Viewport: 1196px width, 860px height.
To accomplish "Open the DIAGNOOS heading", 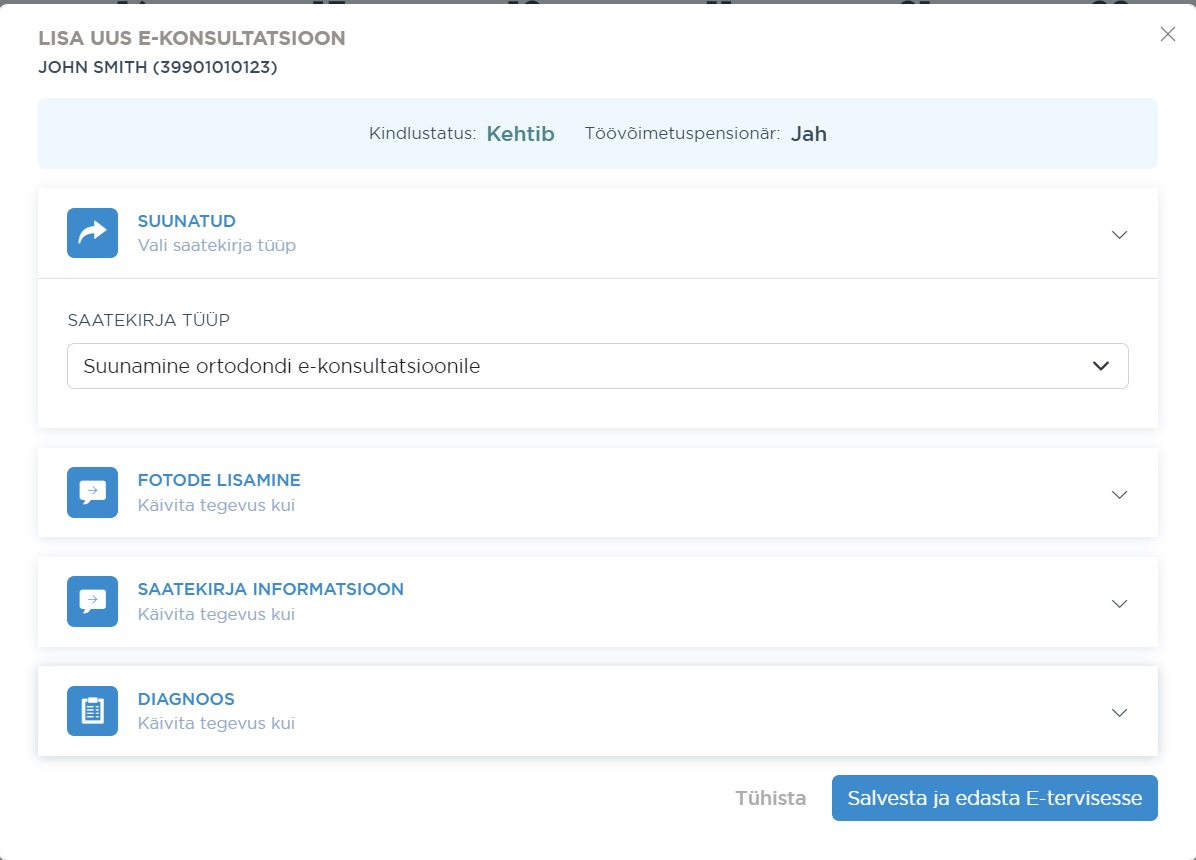I will 185,699.
